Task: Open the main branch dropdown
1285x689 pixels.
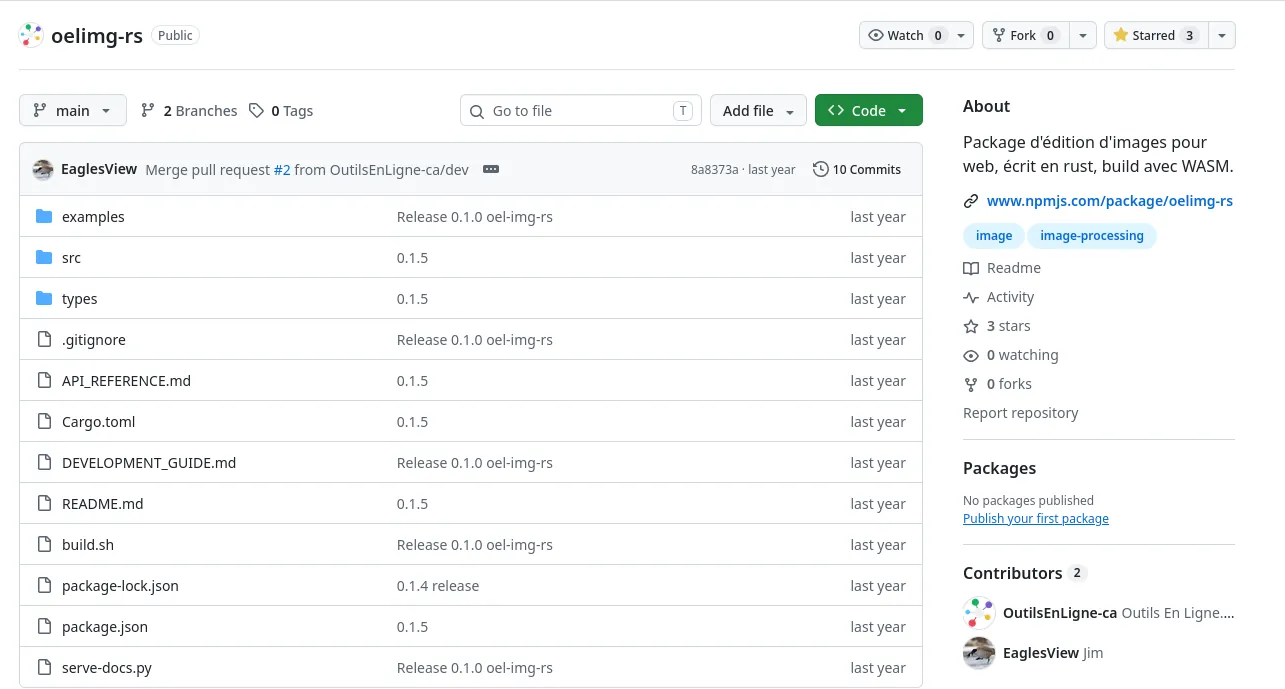Action: point(73,110)
